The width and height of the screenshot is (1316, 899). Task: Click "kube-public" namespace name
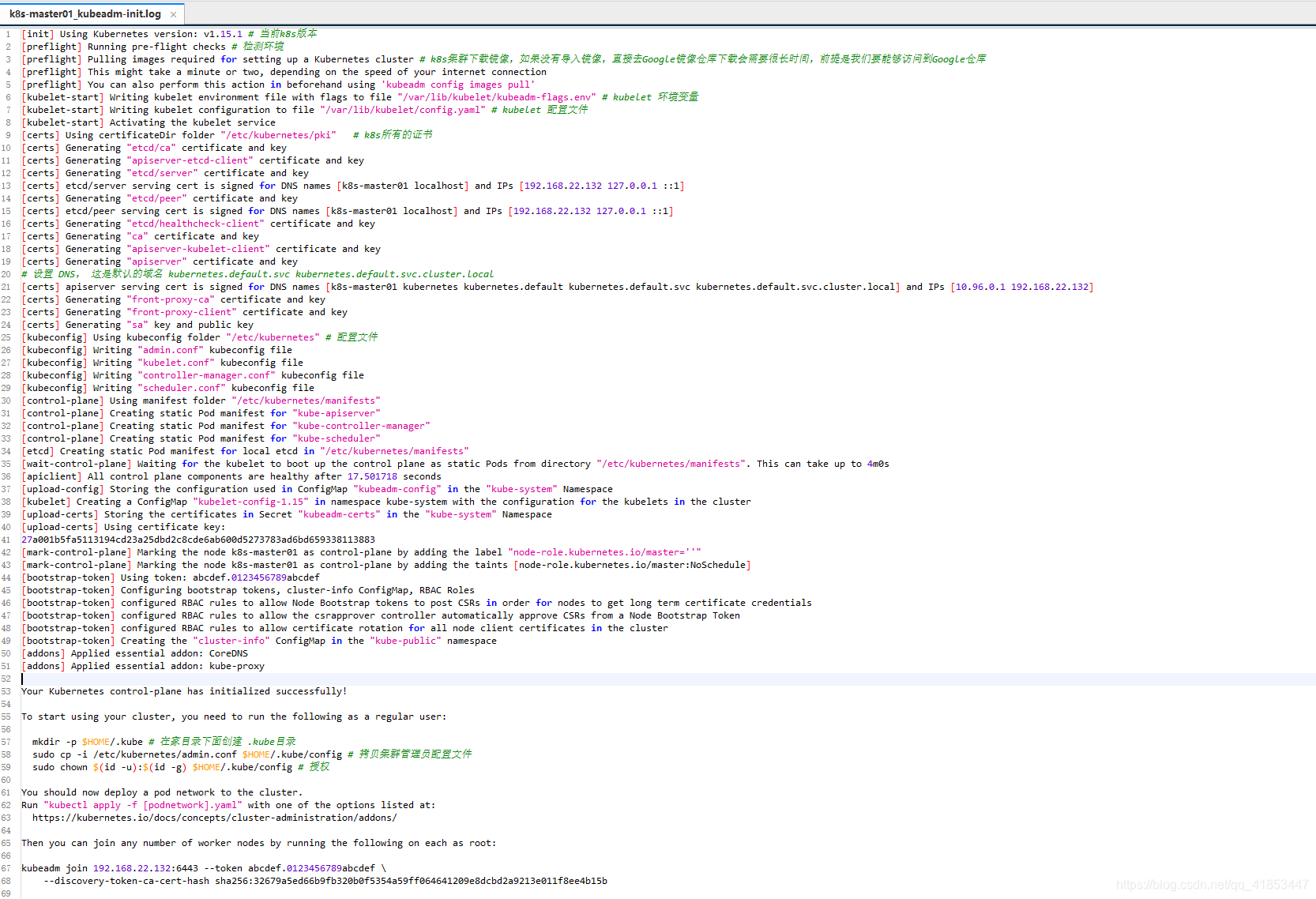(405, 641)
